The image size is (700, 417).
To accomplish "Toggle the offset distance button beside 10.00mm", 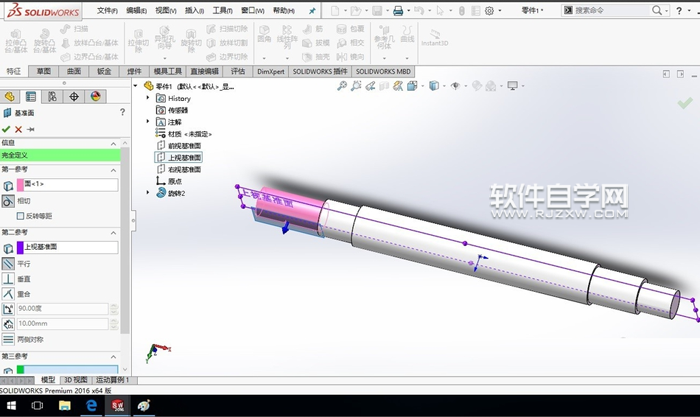I will (x=8, y=324).
